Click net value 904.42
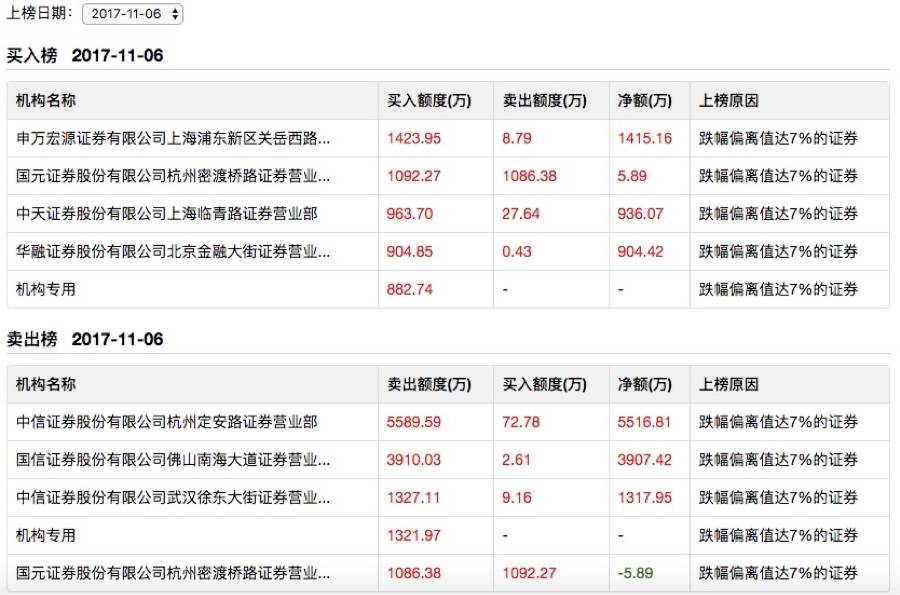This screenshot has width=900, height=595. (640, 251)
